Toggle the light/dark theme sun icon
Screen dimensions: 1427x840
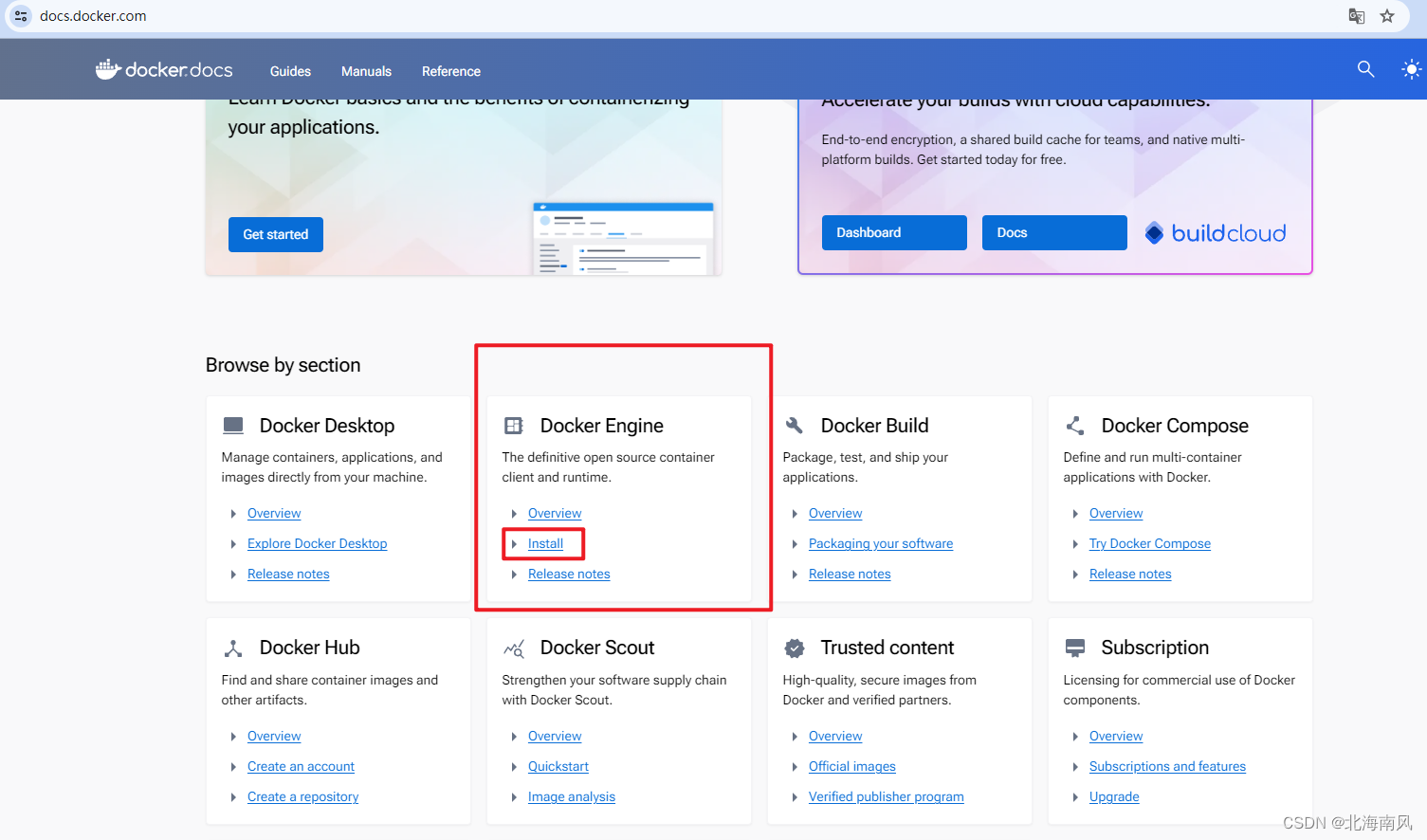pyautogui.click(x=1411, y=69)
